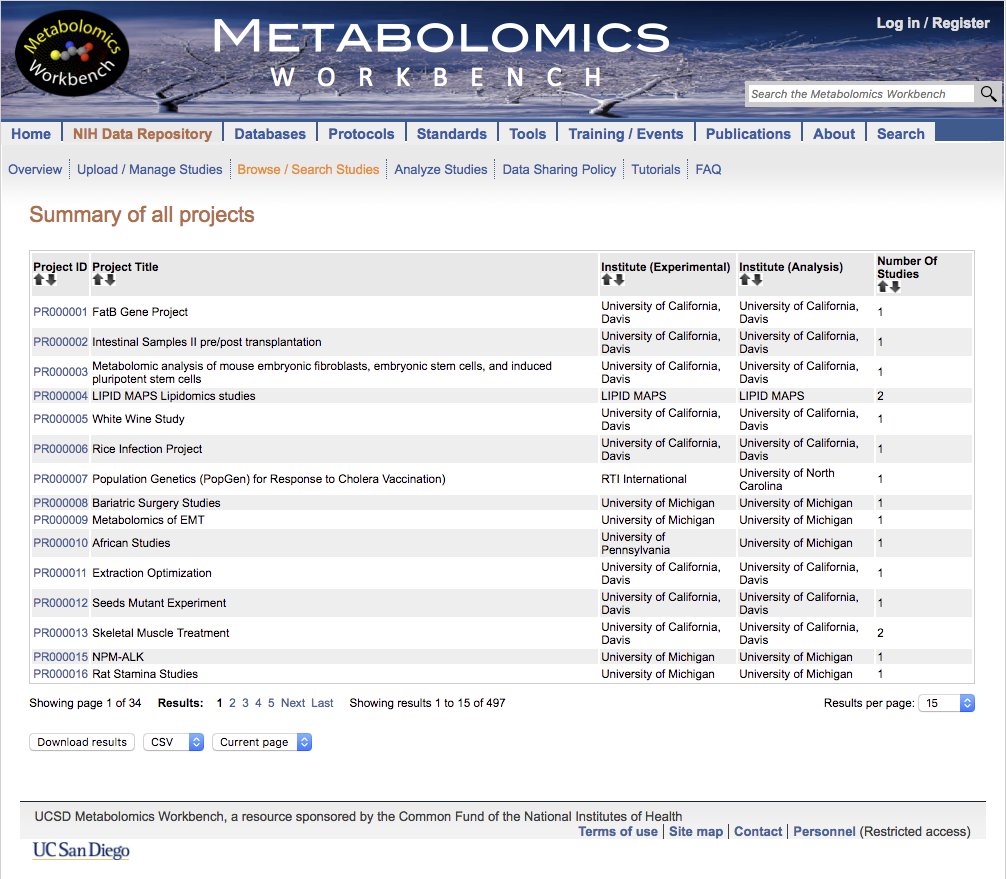Sort Project ID descending with down arrow
Image resolution: width=1006 pixels, height=879 pixels.
pos(51,280)
